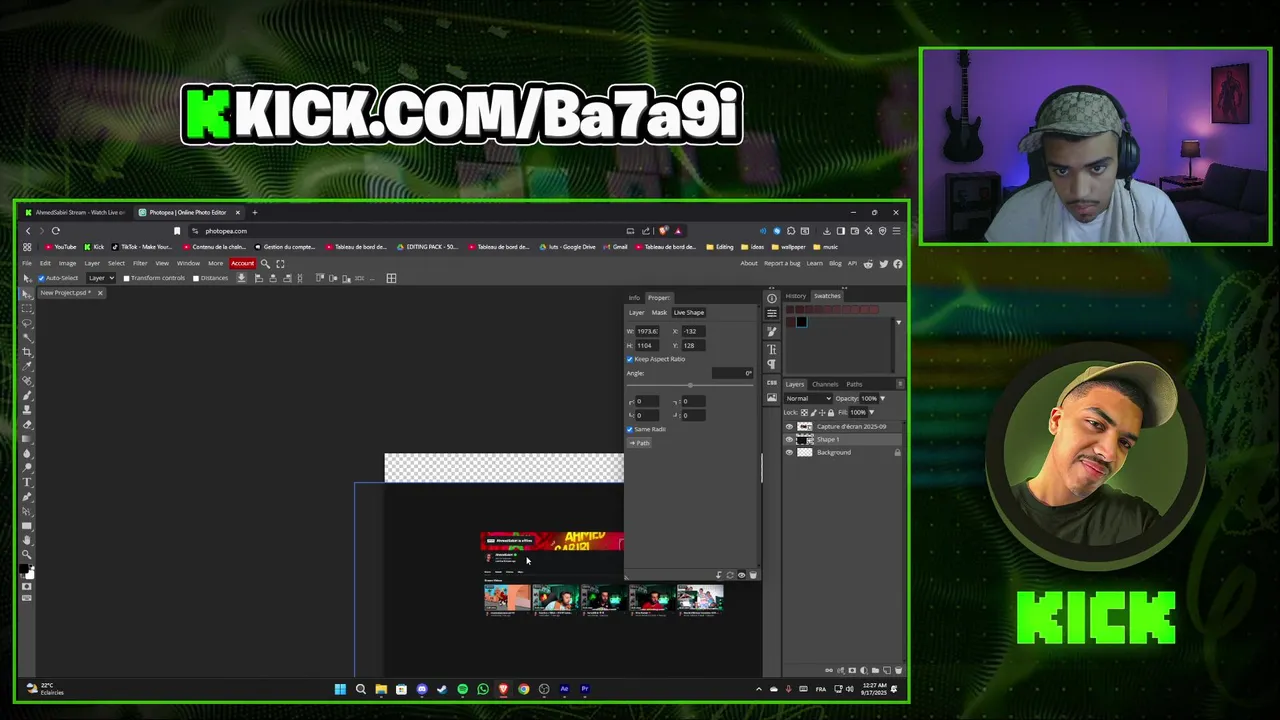
Task: Enable the Distances checkbox
Action: point(196,278)
